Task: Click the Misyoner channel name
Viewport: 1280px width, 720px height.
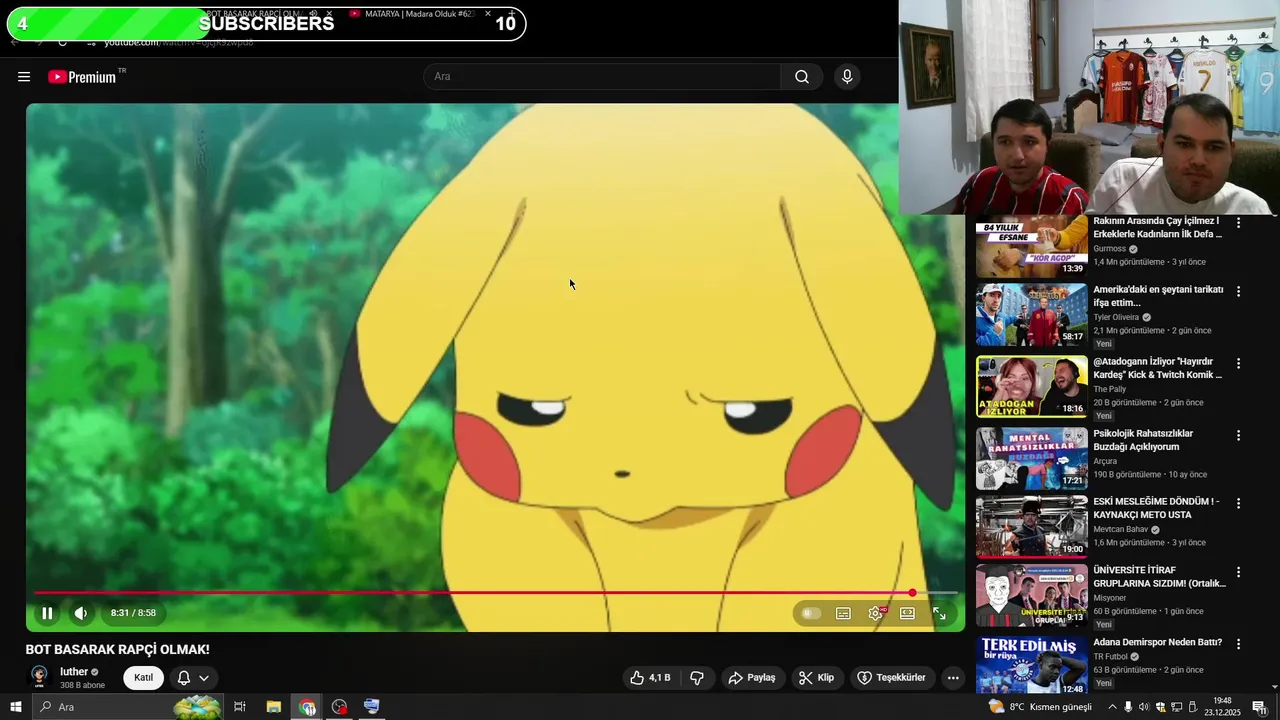Action: coord(1109,598)
